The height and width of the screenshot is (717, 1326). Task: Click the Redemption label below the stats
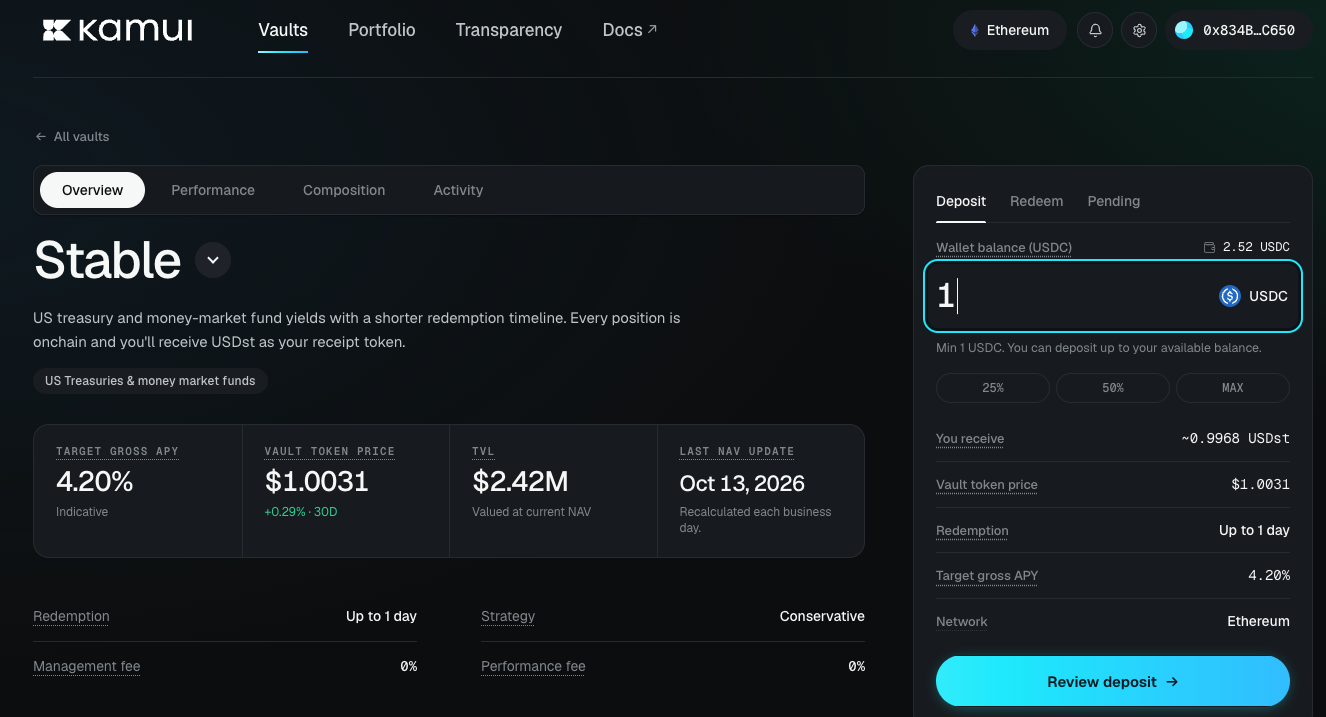coord(71,616)
